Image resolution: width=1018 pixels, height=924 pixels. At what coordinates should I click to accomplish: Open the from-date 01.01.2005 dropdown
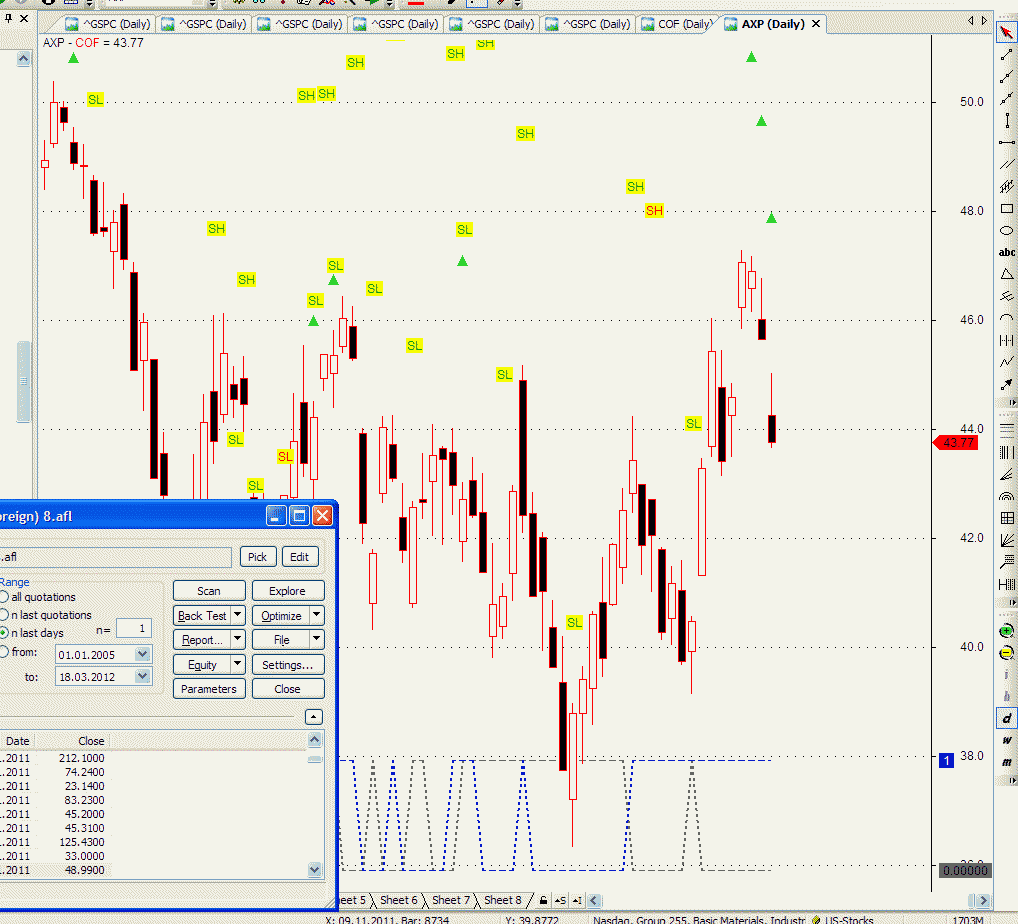point(143,654)
